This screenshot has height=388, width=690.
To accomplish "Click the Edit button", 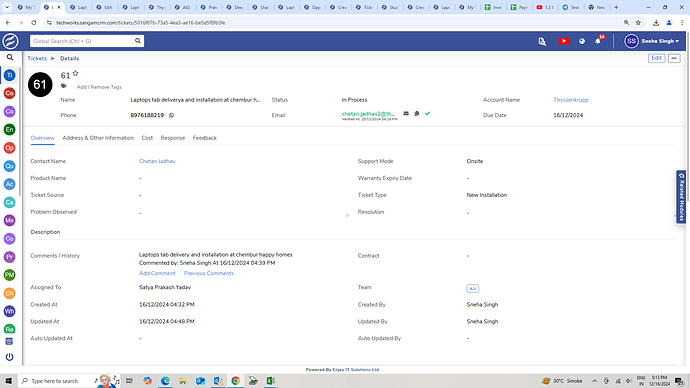I will coord(656,58).
